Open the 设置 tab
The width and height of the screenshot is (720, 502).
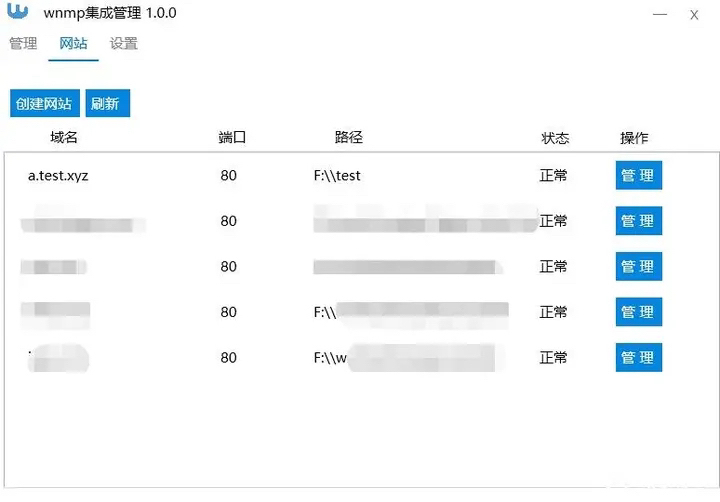(124, 44)
